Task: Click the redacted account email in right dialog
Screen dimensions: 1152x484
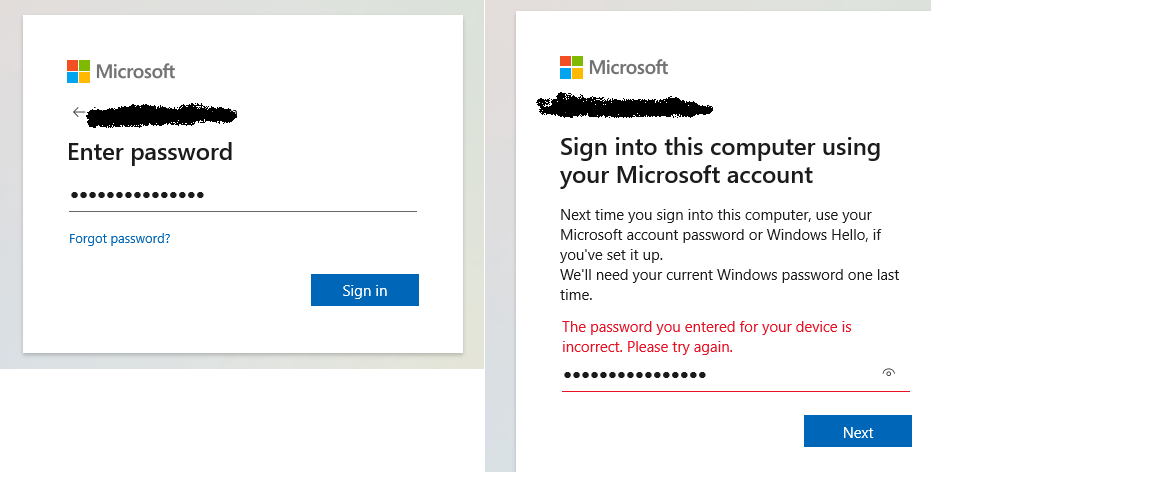Action: point(624,103)
